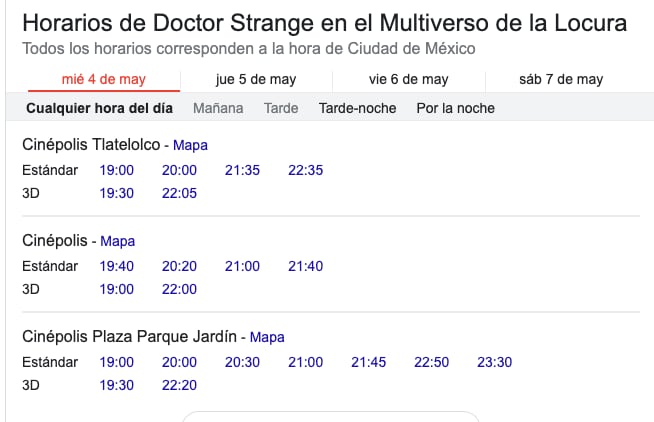The width and height of the screenshot is (654, 422).
Task: Select the 19:40 Estándar showtime
Action: click(x=116, y=266)
